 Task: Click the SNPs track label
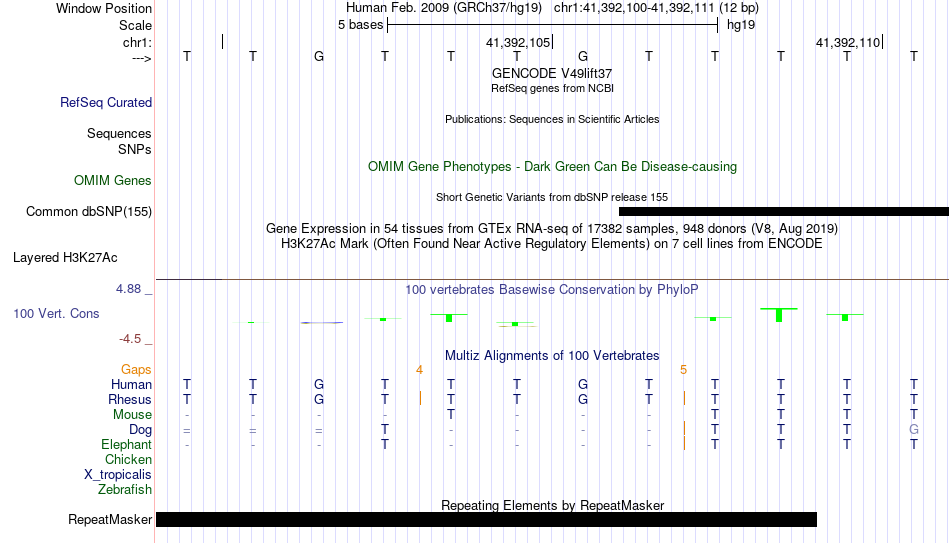pos(135,149)
